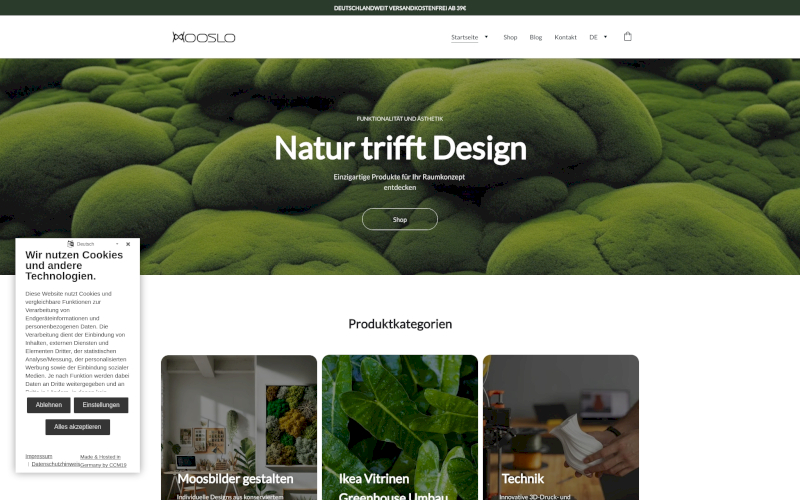
Task: Open the shopping cart icon
Action: point(628,36)
